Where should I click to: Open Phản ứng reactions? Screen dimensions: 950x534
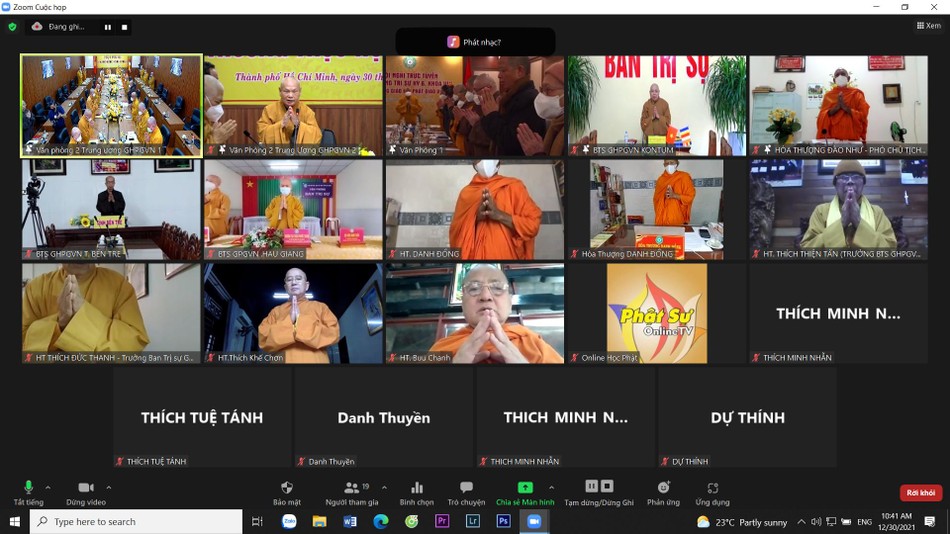(x=663, y=491)
